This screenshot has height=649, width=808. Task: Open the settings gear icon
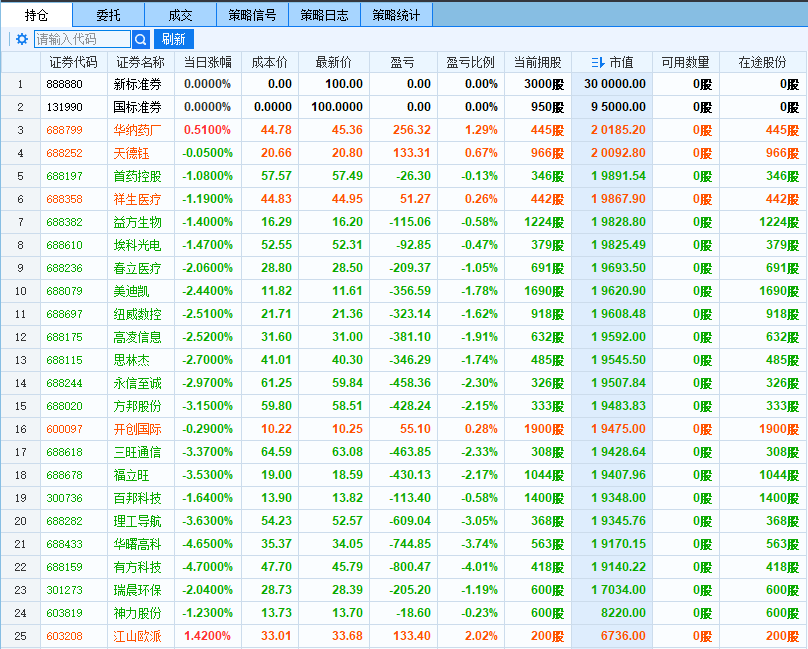point(22,39)
